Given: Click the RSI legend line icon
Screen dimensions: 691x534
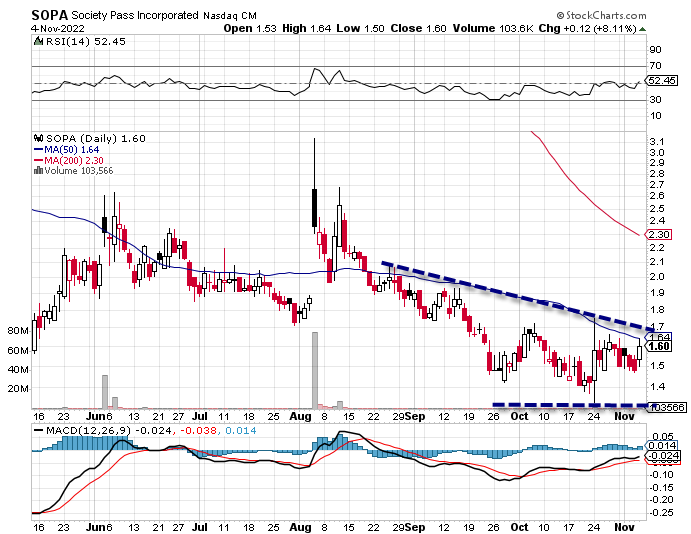Looking at the screenshot, I should (39, 41).
